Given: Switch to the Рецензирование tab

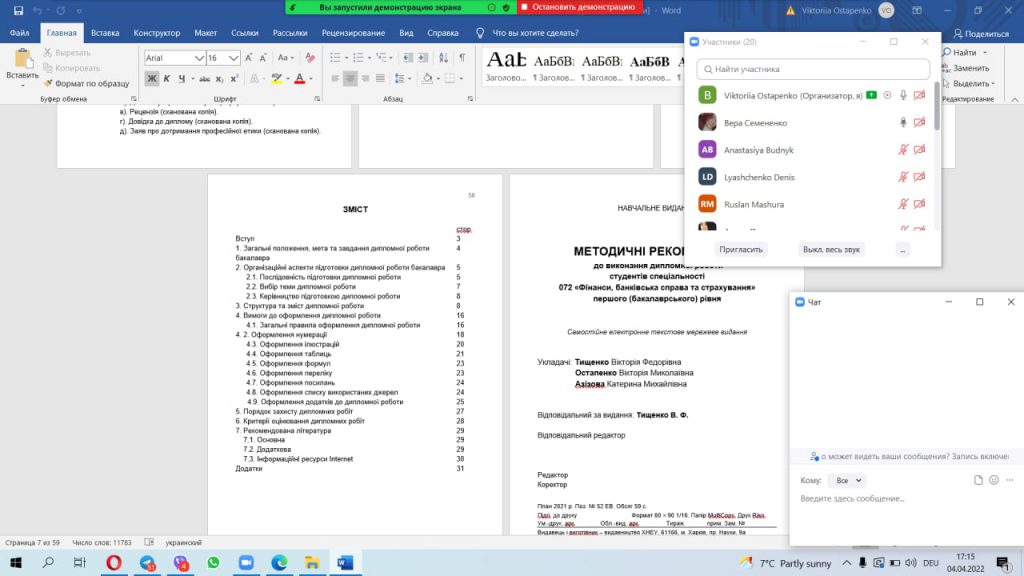Looking at the screenshot, I should click(x=353, y=33).
